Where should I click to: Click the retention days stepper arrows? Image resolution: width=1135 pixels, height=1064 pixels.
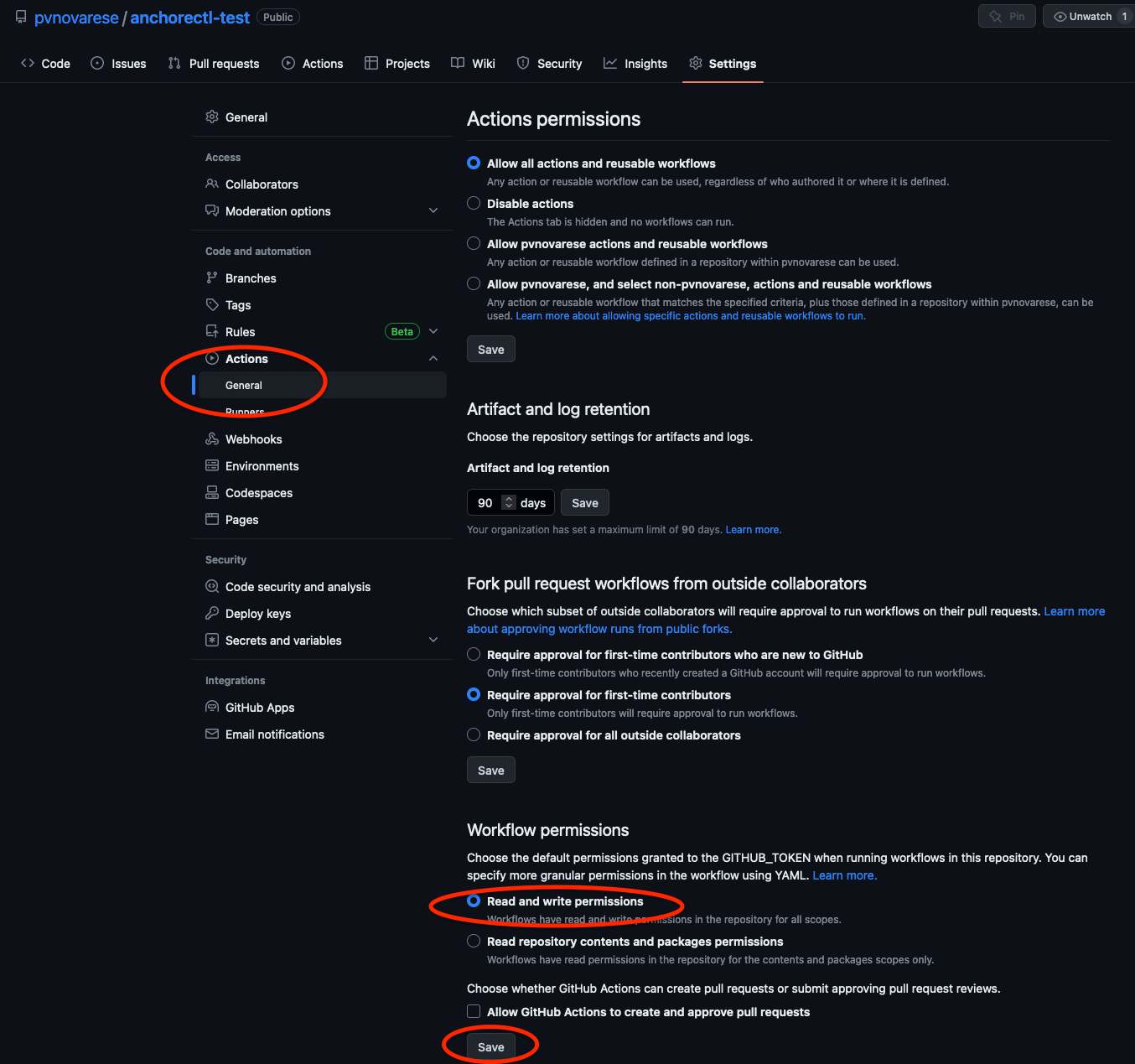[x=508, y=503]
